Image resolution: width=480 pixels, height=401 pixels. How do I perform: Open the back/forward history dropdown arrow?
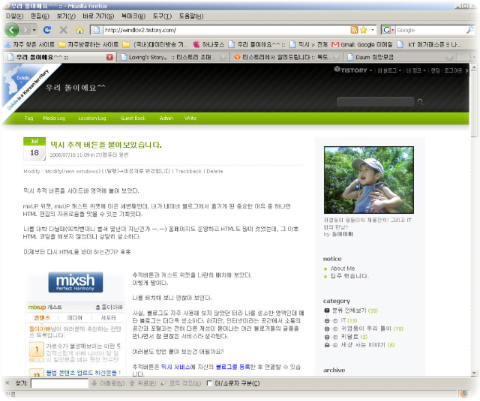pyautogui.click(x=34, y=30)
